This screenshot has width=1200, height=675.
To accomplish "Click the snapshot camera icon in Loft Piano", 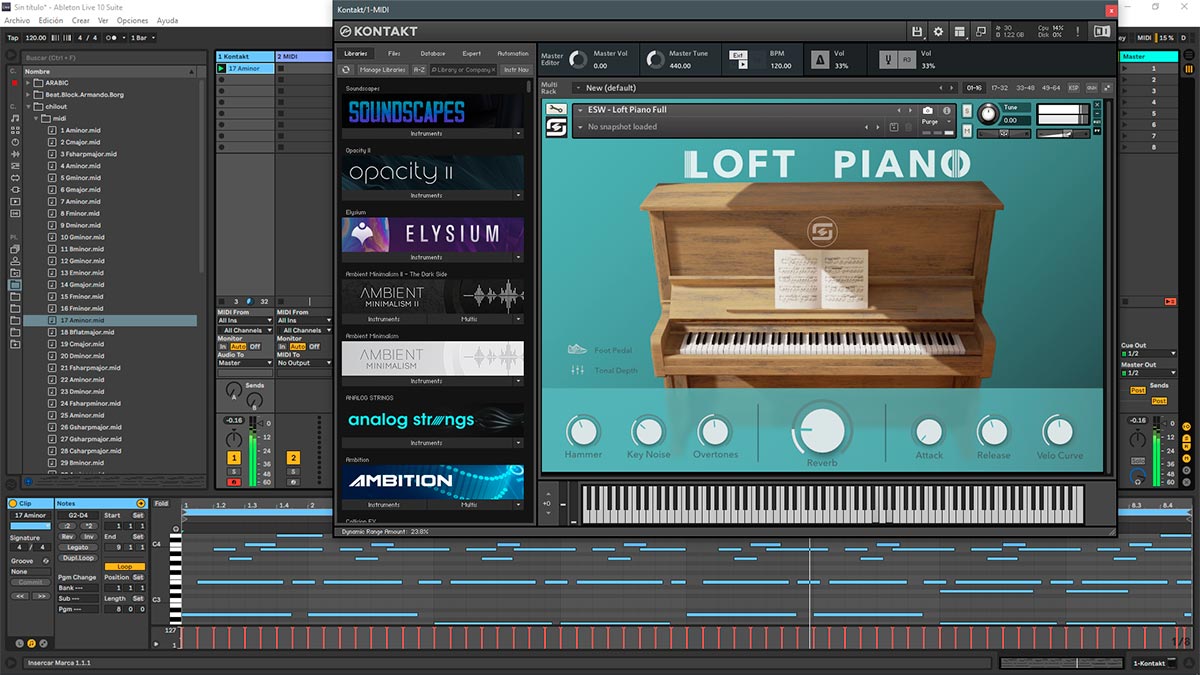I will click(928, 110).
